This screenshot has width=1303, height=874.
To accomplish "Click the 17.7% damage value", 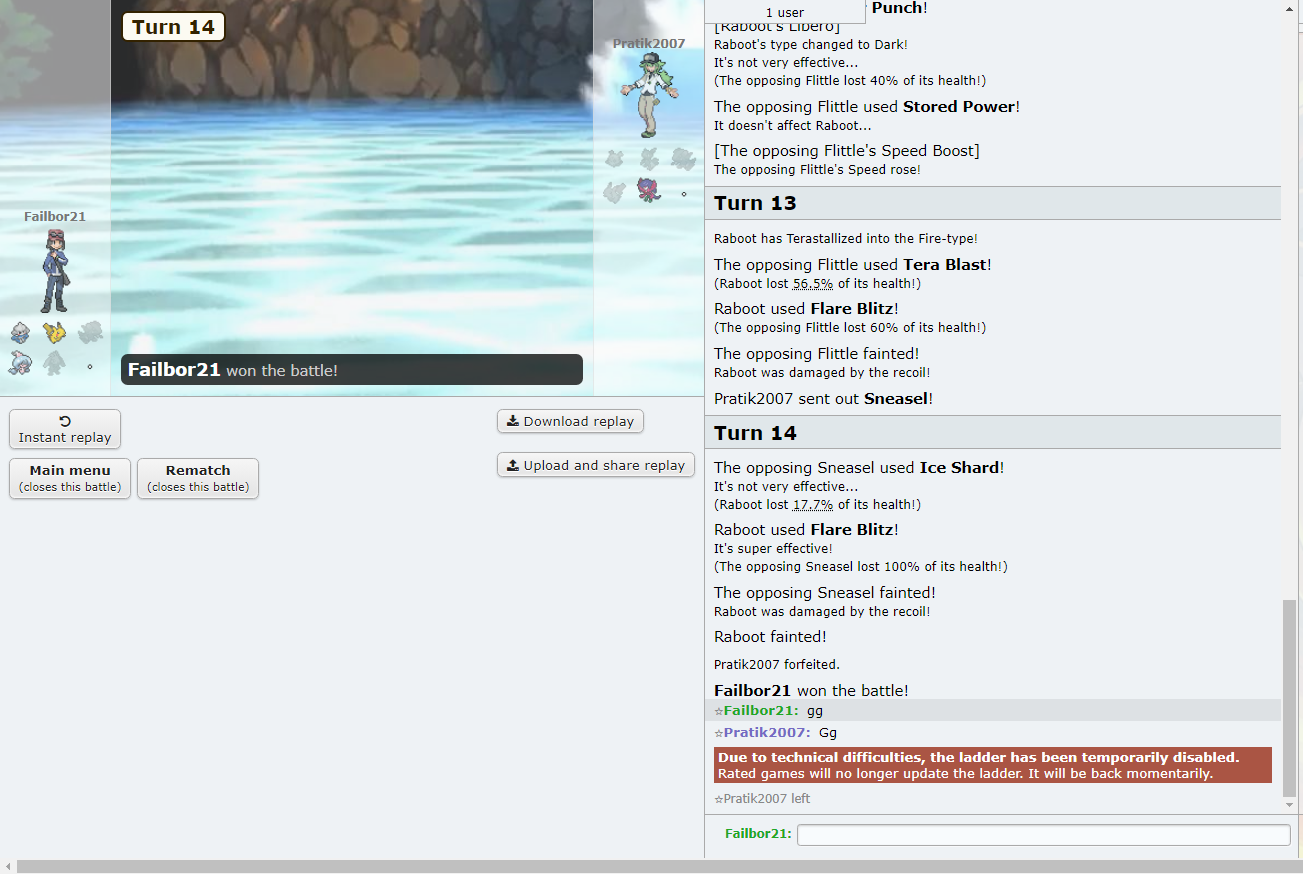I will (x=813, y=504).
